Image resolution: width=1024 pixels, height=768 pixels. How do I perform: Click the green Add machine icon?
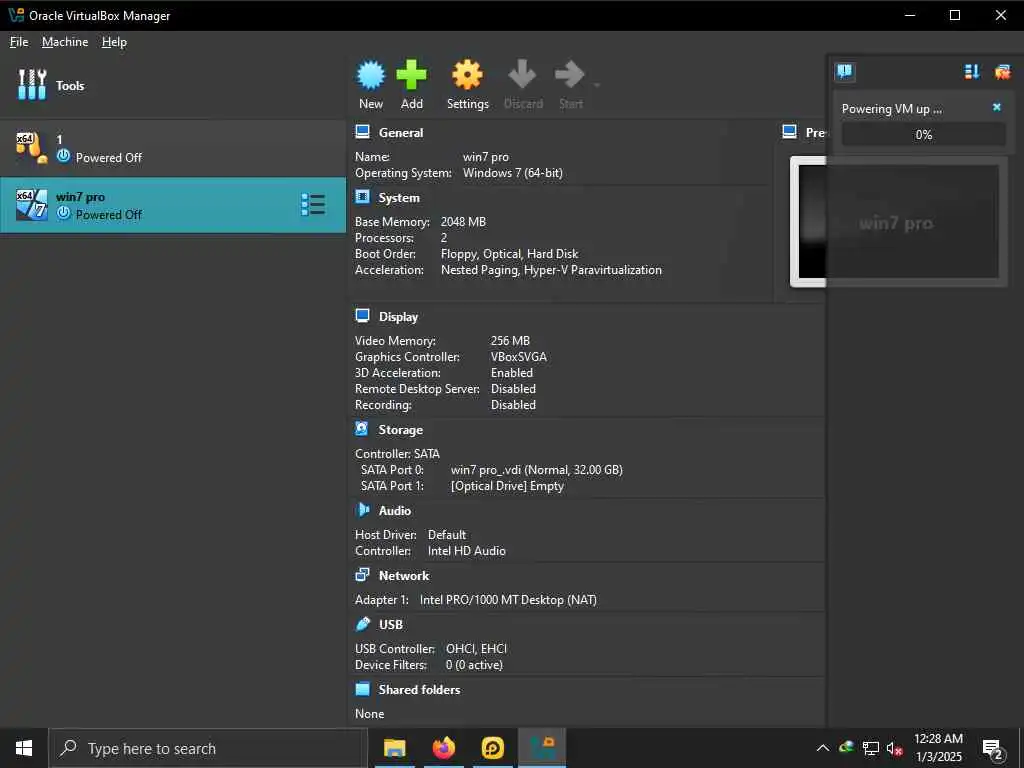pyautogui.click(x=411, y=75)
